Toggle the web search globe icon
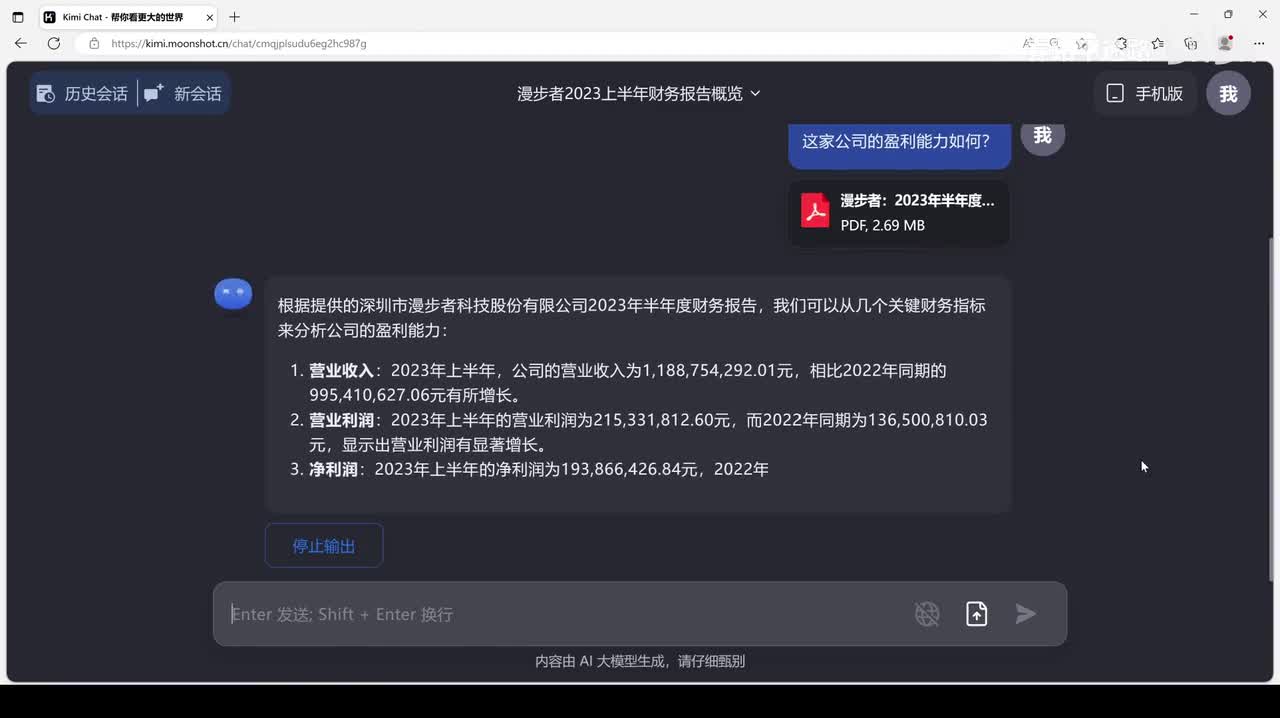 tap(927, 614)
